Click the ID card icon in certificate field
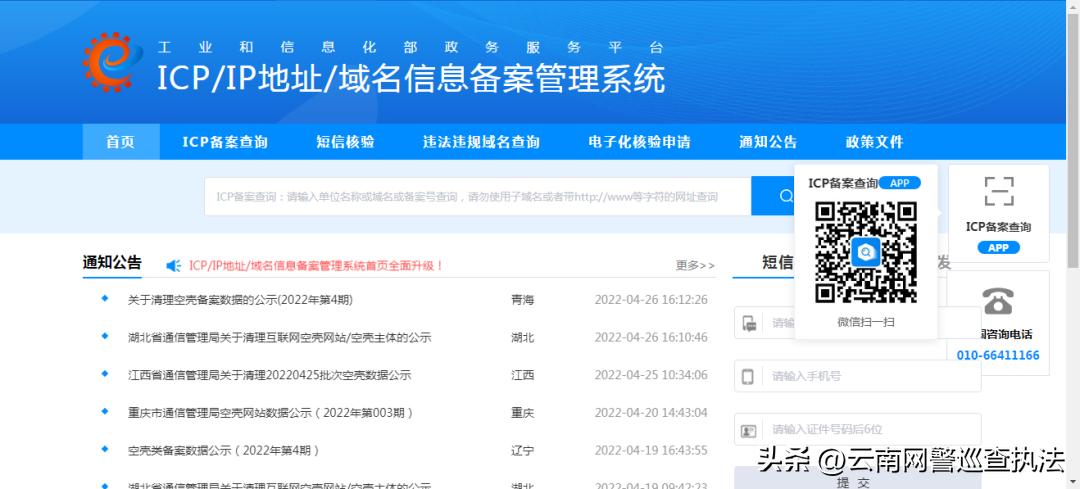1080x489 pixels. pyautogui.click(x=748, y=430)
